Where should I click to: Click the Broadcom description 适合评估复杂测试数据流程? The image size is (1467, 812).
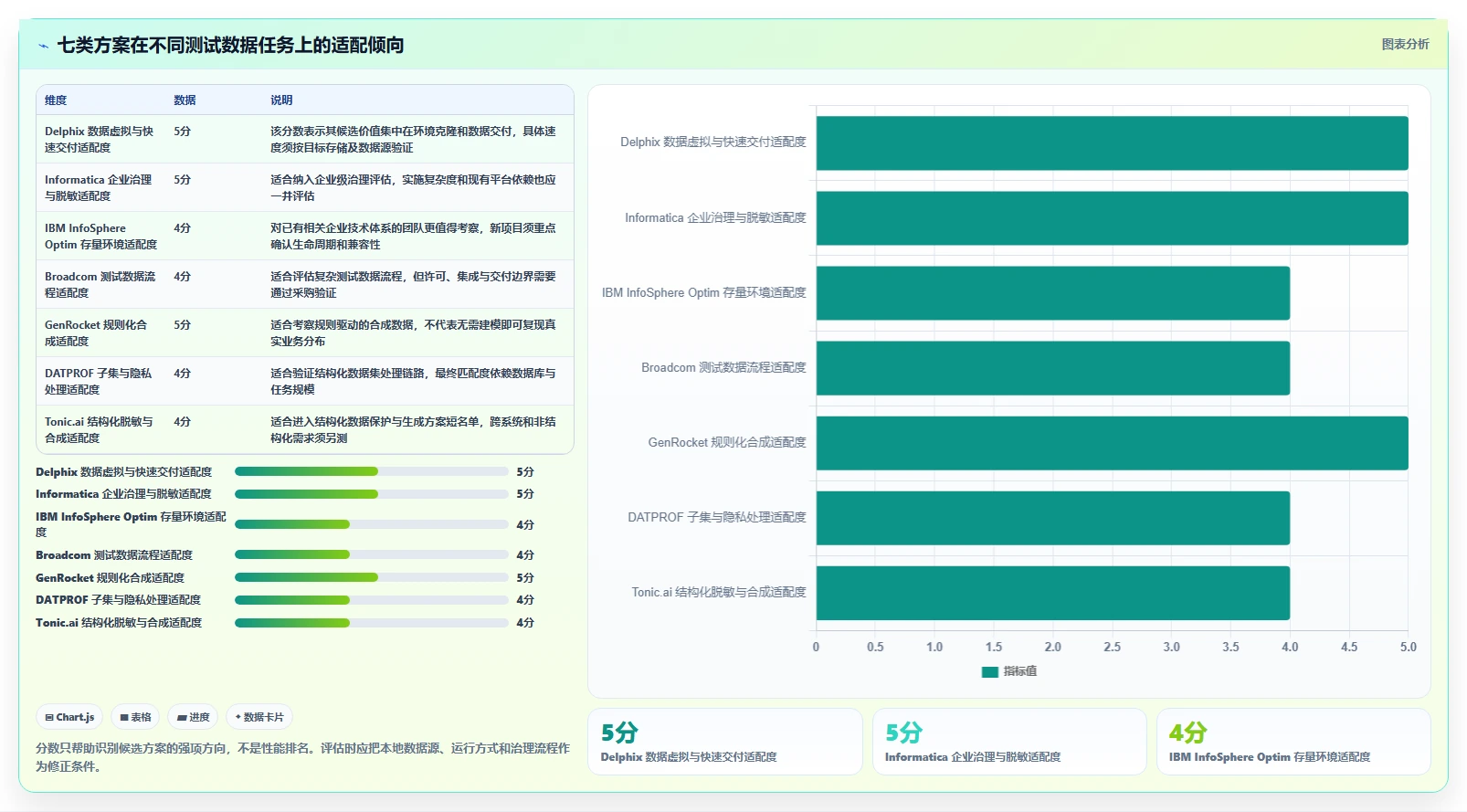click(x=413, y=284)
